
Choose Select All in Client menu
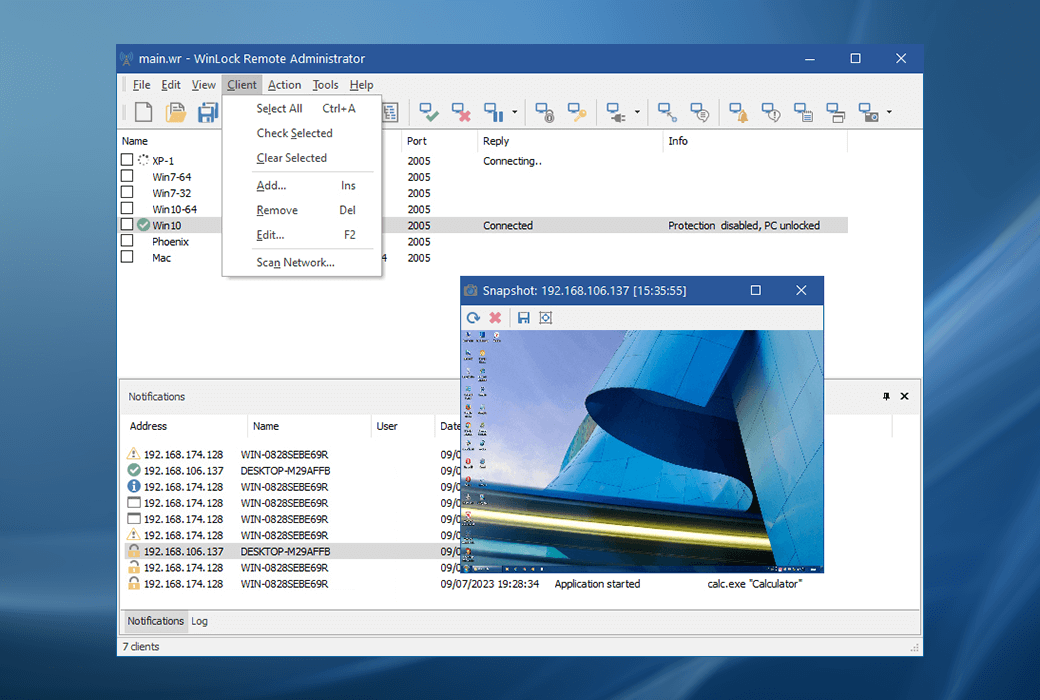[x=302, y=108]
